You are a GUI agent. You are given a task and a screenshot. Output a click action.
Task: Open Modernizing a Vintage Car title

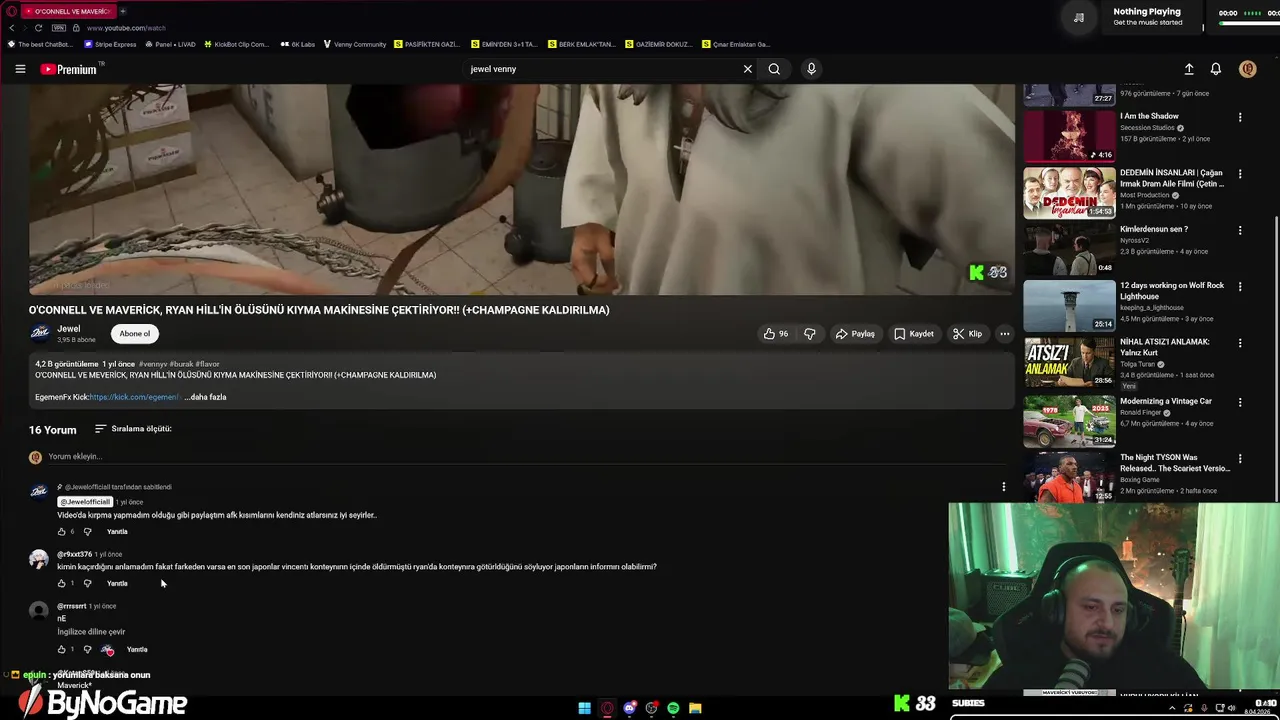pos(1166,401)
